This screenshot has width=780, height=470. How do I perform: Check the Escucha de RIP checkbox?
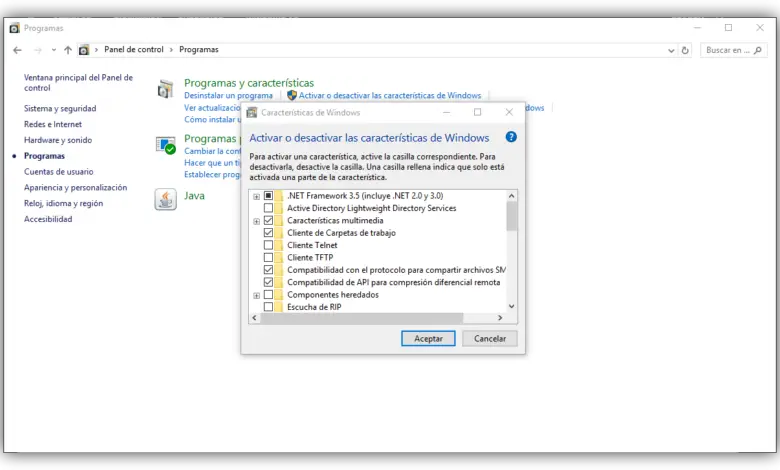tap(268, 307)
